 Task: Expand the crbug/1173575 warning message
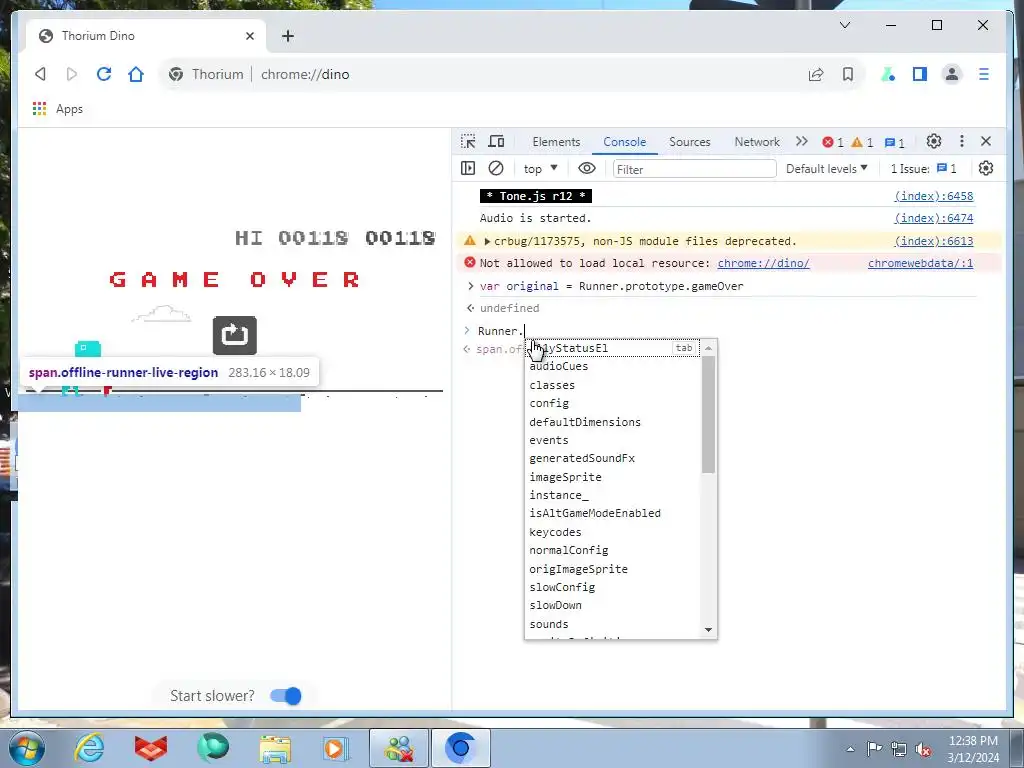(x=487, y=241)
